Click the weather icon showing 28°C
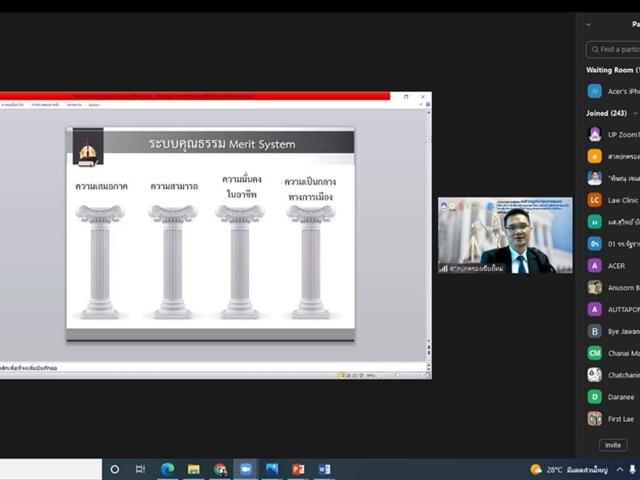 pos(536,469)
